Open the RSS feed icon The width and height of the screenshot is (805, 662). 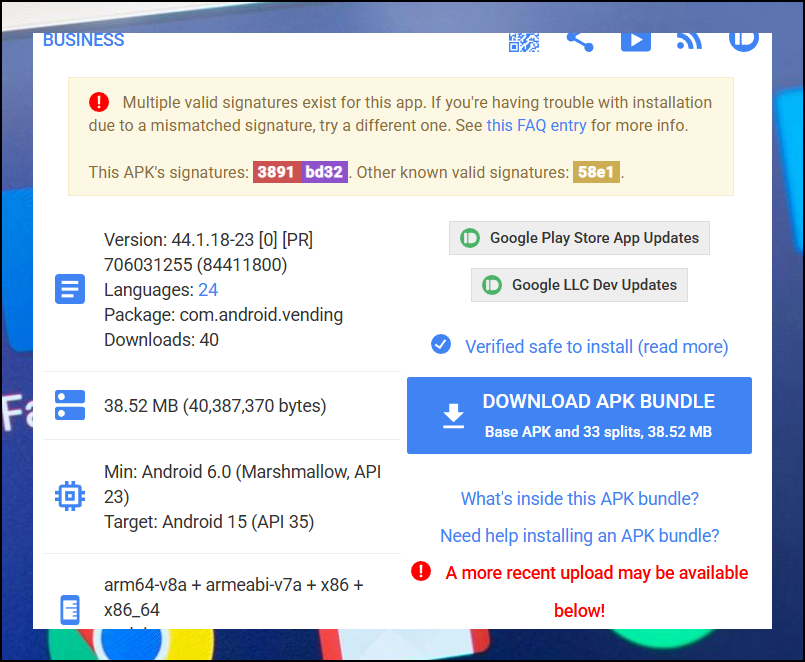(x=689, y=42)
